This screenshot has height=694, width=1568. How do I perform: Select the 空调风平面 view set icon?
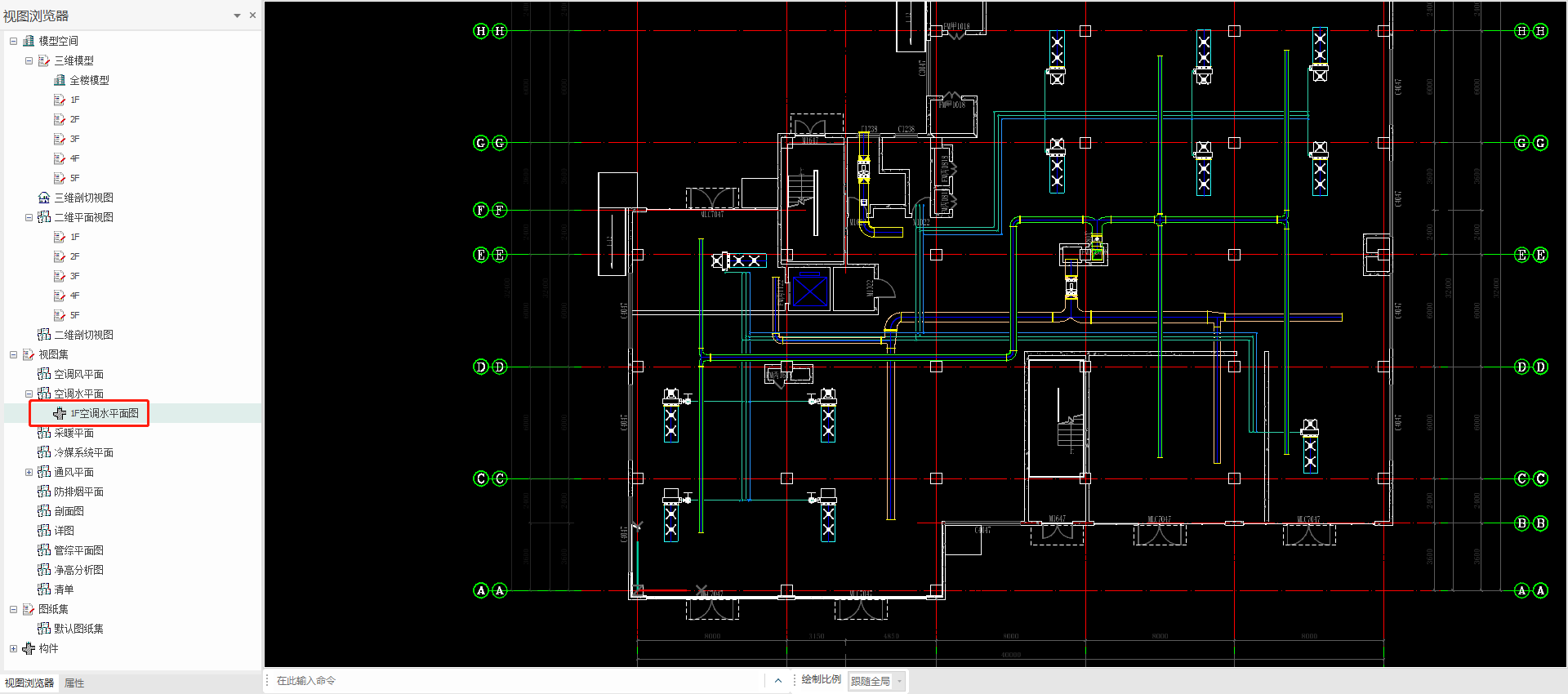click(x=44, y=374)
